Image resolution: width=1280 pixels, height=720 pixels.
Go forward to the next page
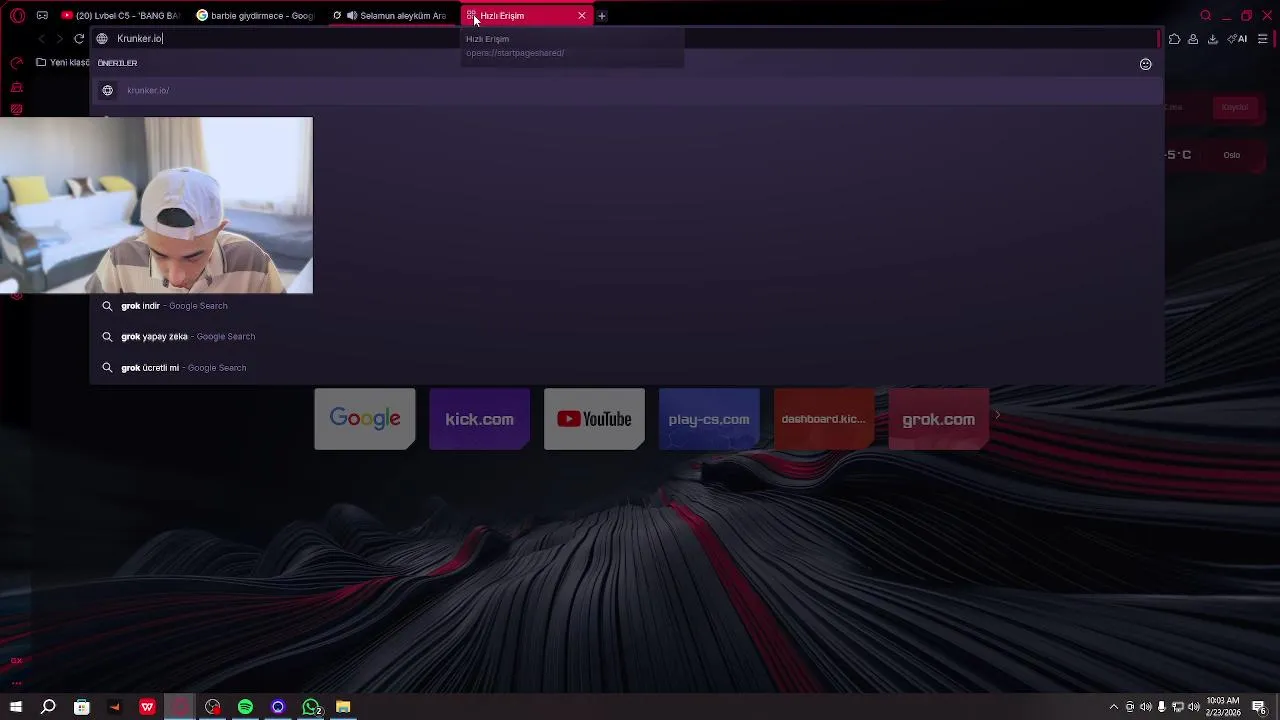coord(60,39)
